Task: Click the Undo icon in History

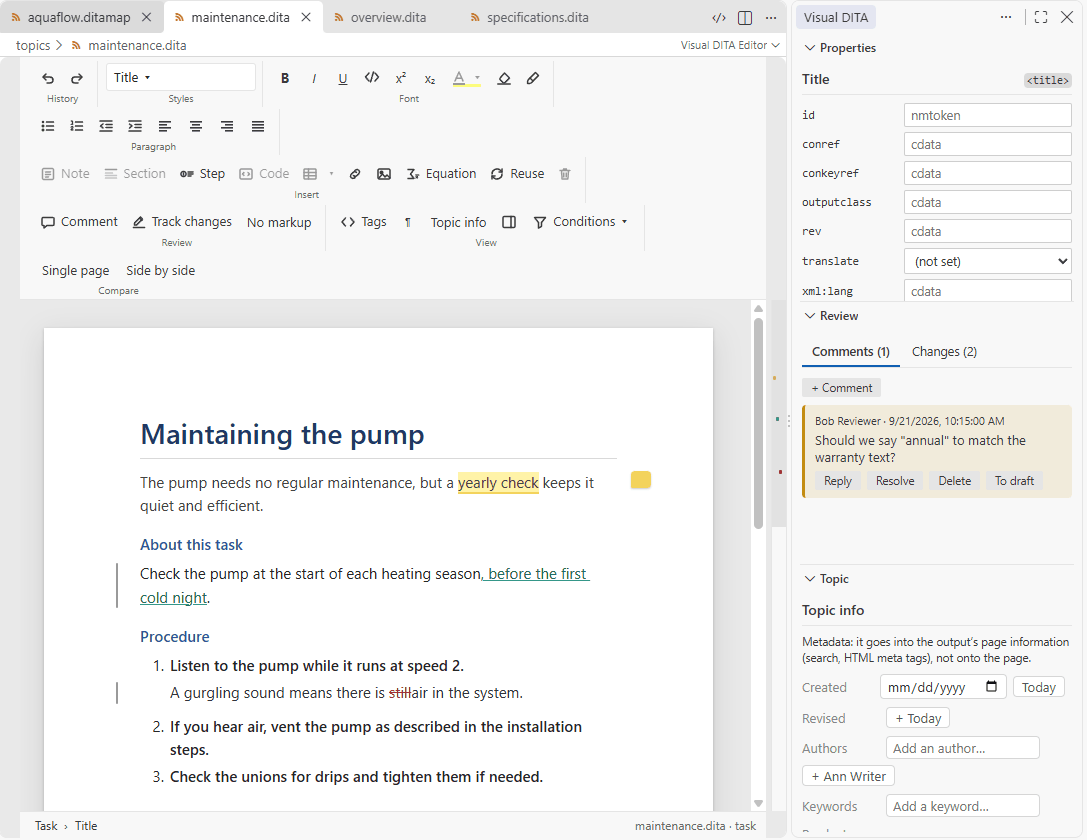Action: pos(48,78)
